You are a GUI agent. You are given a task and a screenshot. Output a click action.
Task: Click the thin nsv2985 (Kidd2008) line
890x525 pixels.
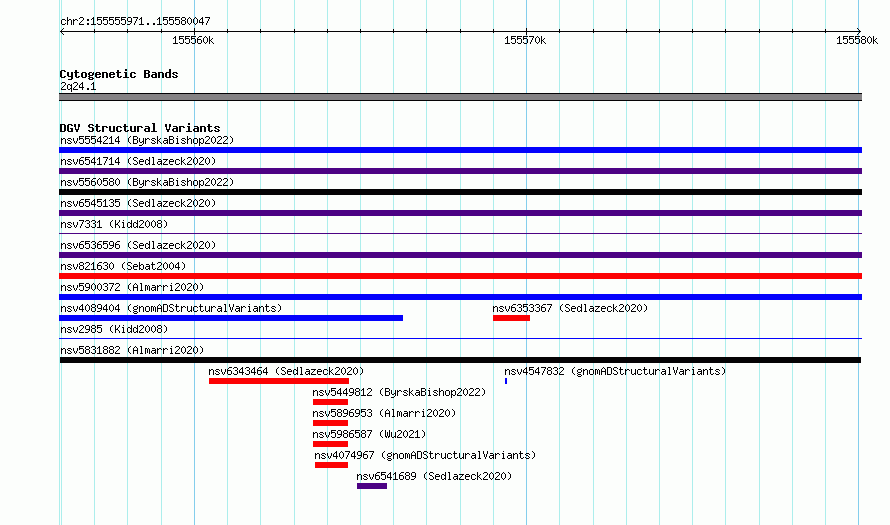click(x=460, y=338)
